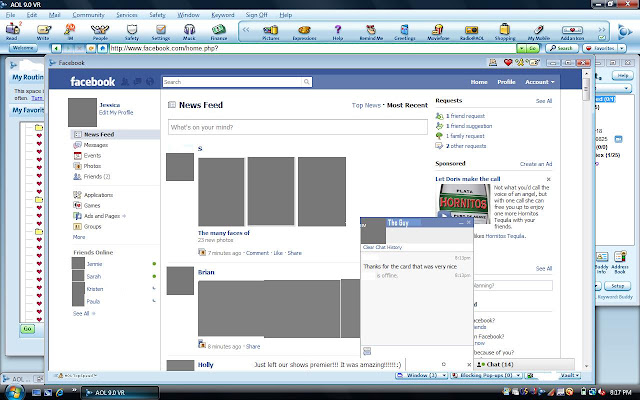Open the Services menu
Image resolution: width=640 pixels, height=400 pixels.
[x=127, y=15]
